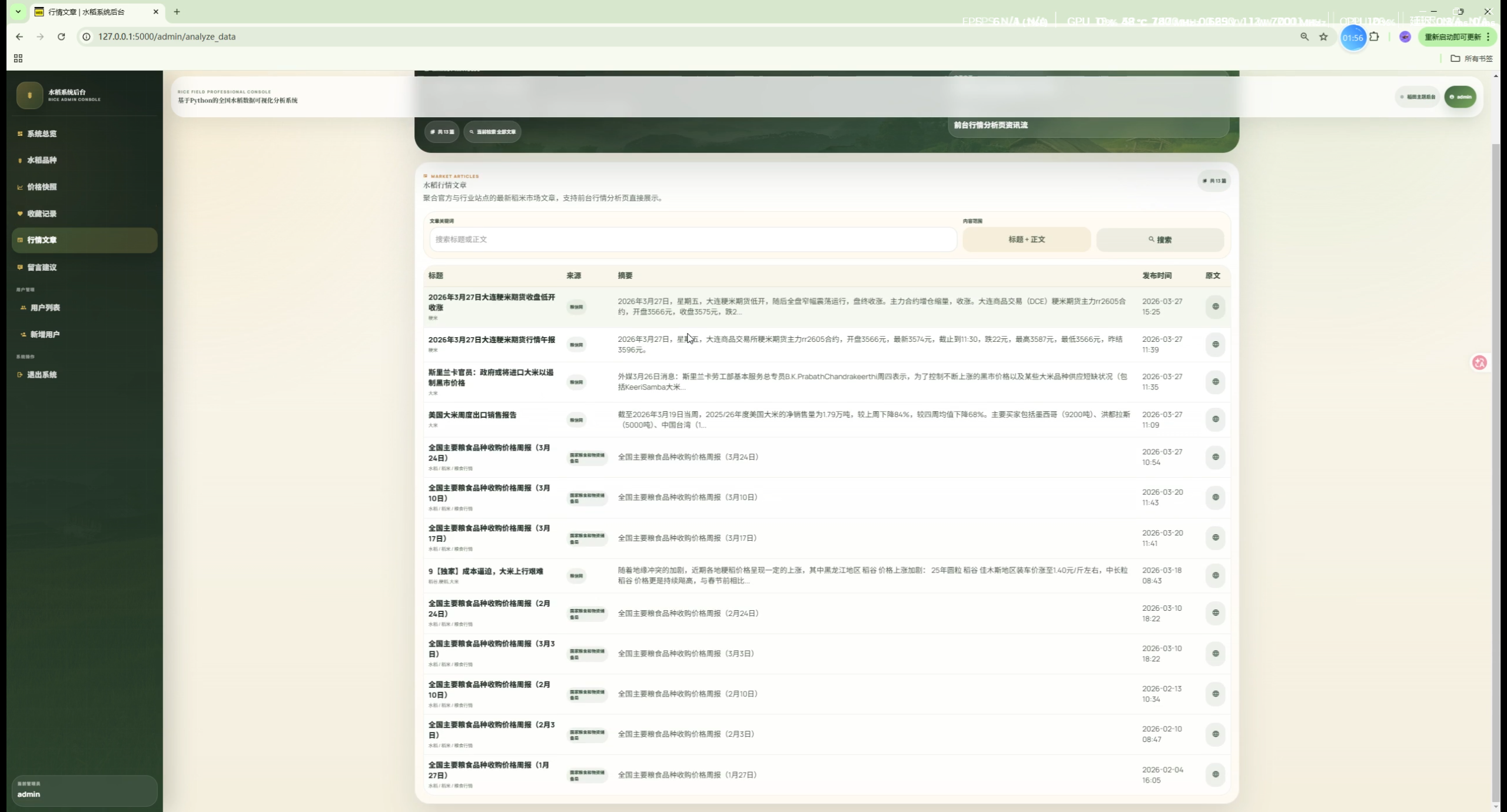The width and height of the screenshot is (1507, 812).
Task: Open the original link of the first article
Action: pos(1215,307)
